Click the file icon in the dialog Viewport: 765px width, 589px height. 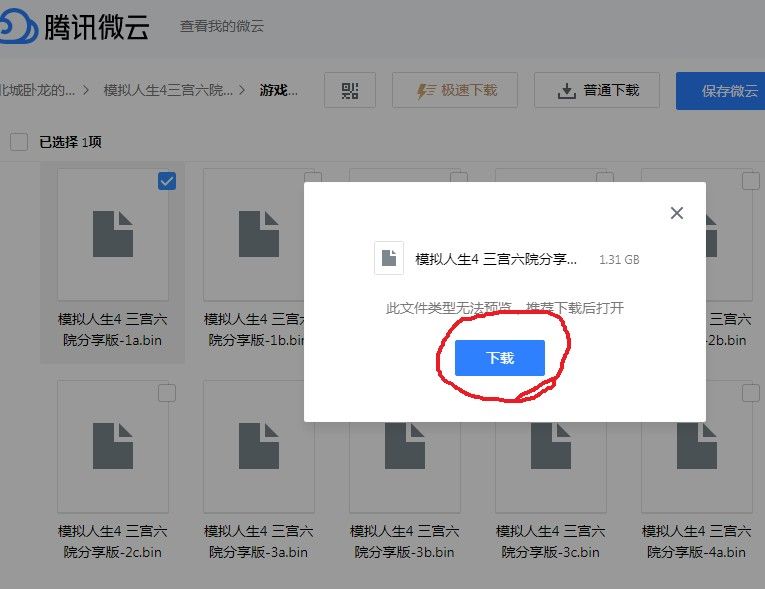pos(389,258)
